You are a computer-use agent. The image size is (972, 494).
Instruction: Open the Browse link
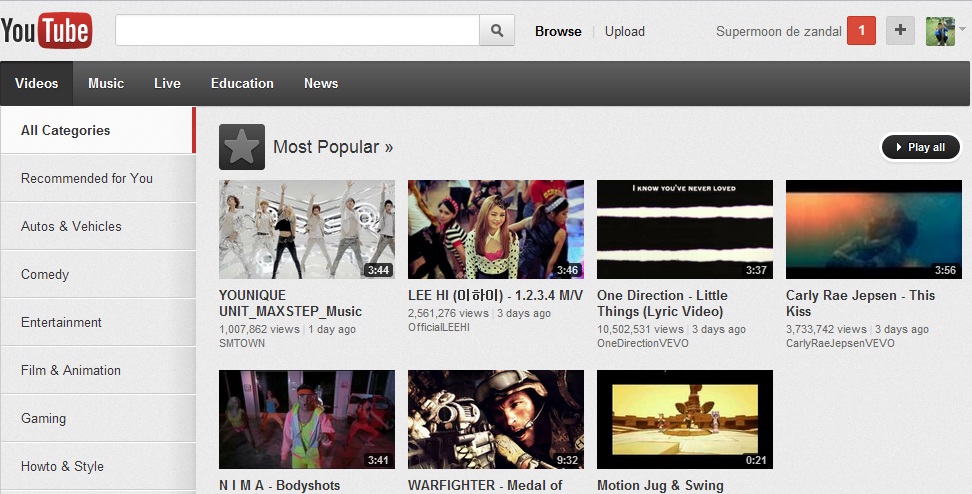pyautogui.click(x=559, y=32)
